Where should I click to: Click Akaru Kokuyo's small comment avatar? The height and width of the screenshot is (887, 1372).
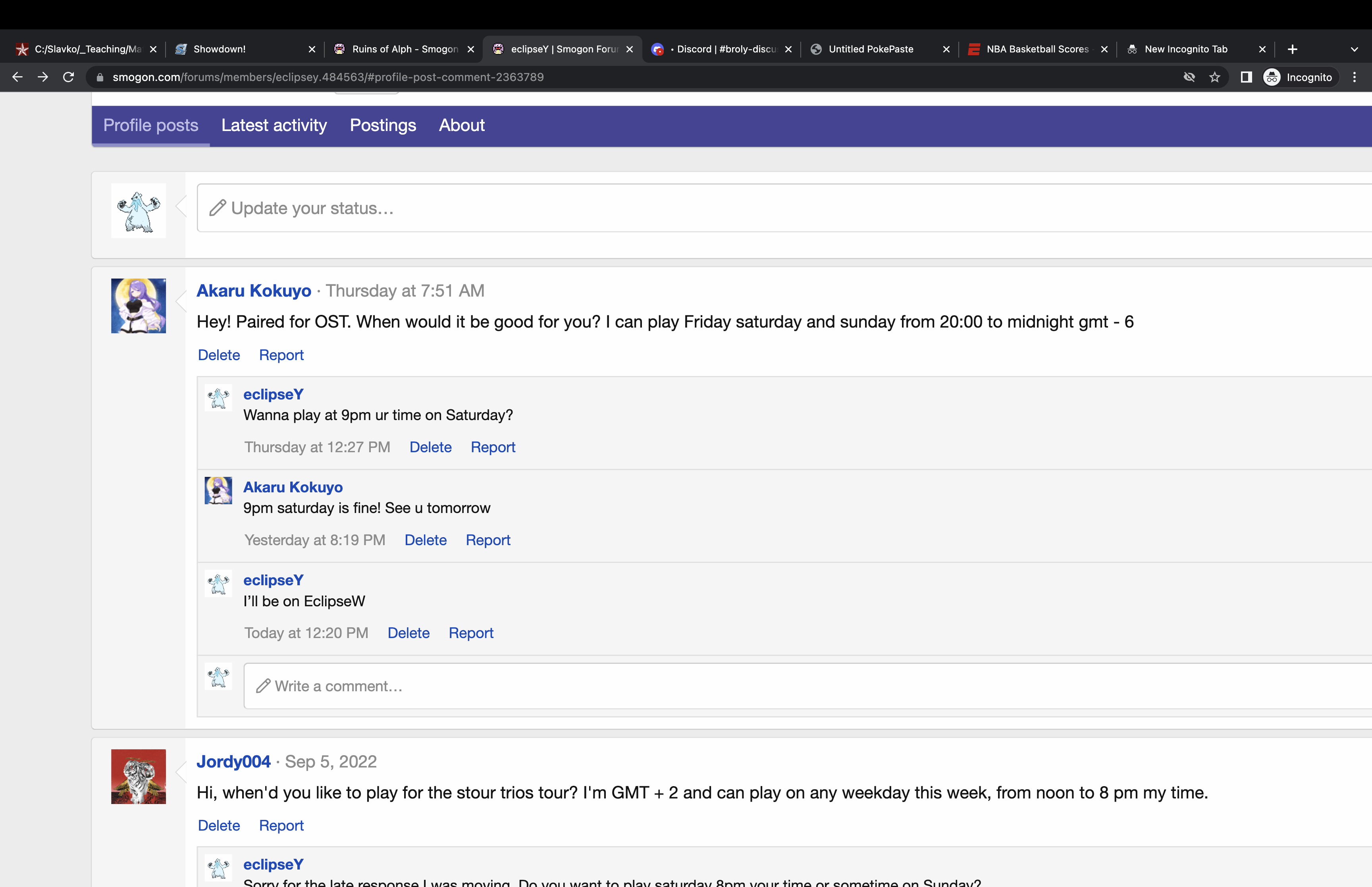click(218, 491)
